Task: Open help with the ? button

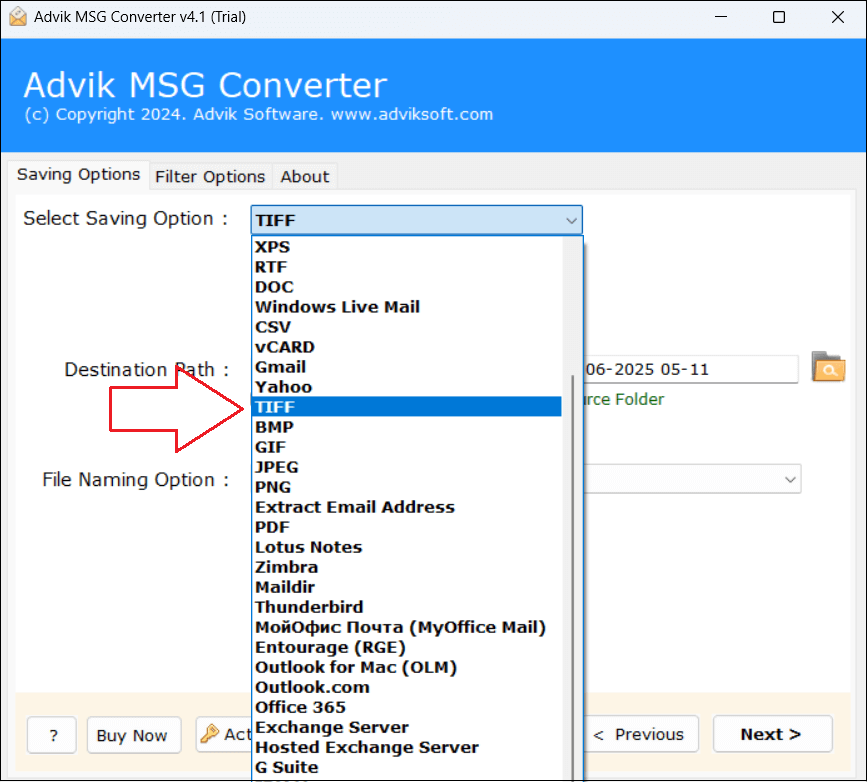Action: tap(51, 735)
